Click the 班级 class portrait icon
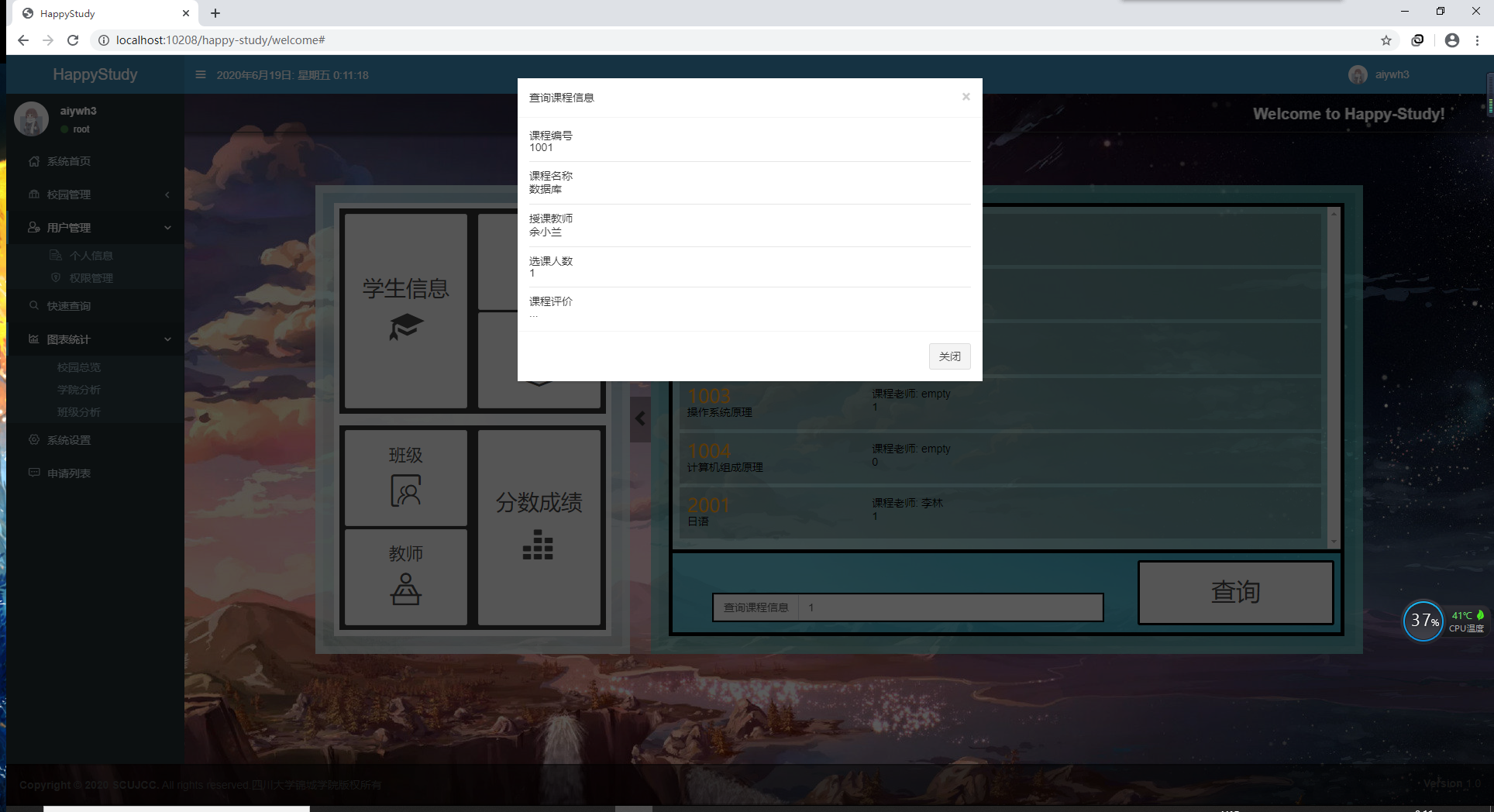 [405, 491]
